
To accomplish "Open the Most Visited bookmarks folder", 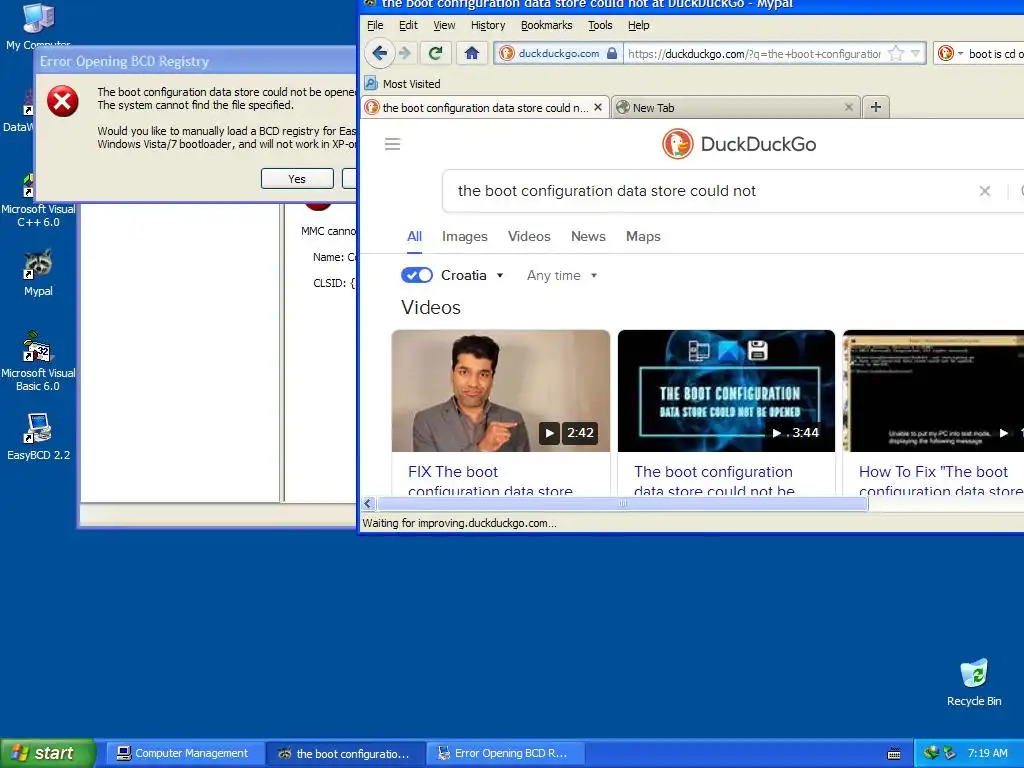I will (402, 84).
